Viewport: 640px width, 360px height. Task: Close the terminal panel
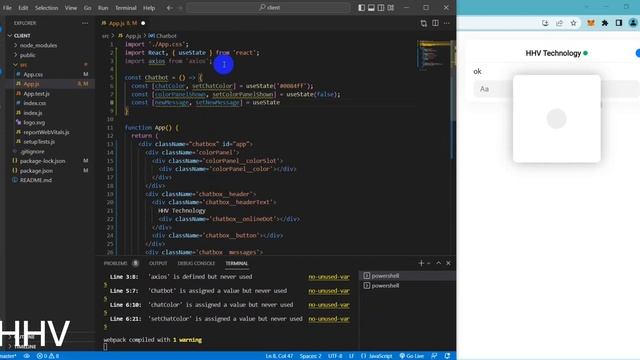[448, 263]
